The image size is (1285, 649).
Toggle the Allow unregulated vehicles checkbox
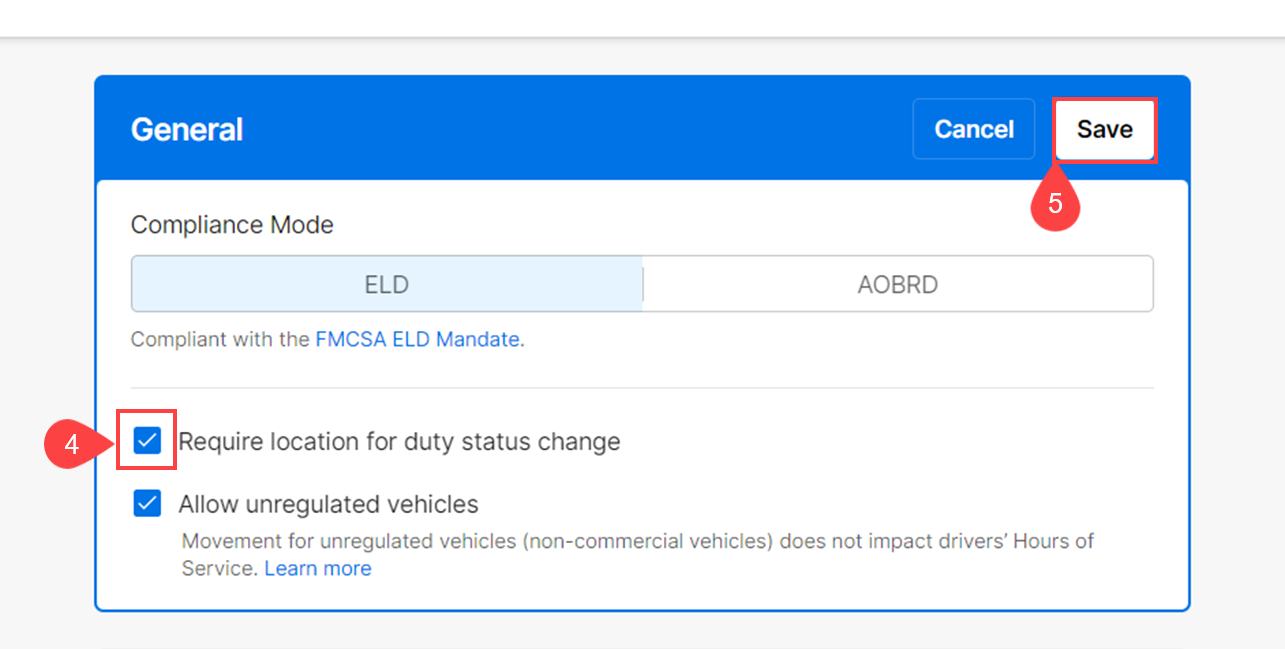(148, 503)
